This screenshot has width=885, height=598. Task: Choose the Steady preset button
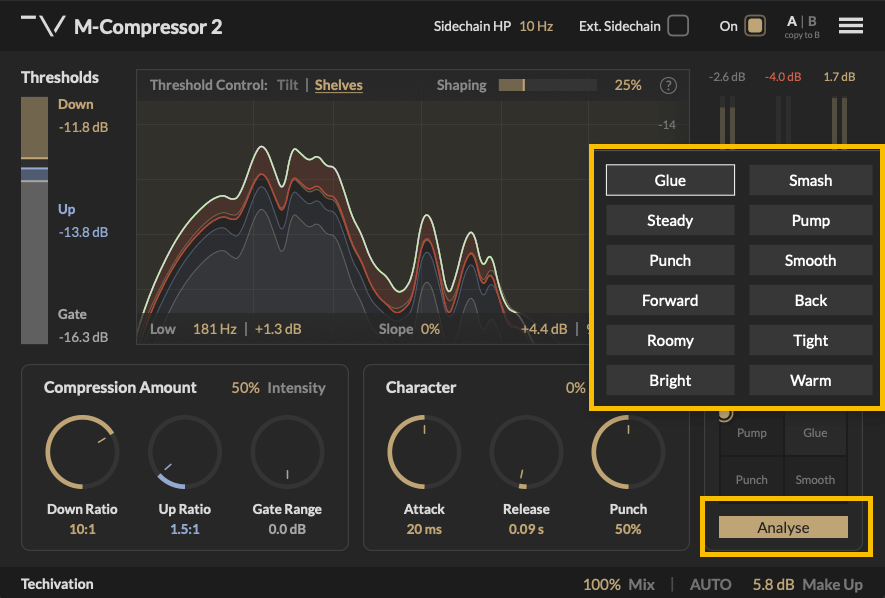tap(670, 220)
